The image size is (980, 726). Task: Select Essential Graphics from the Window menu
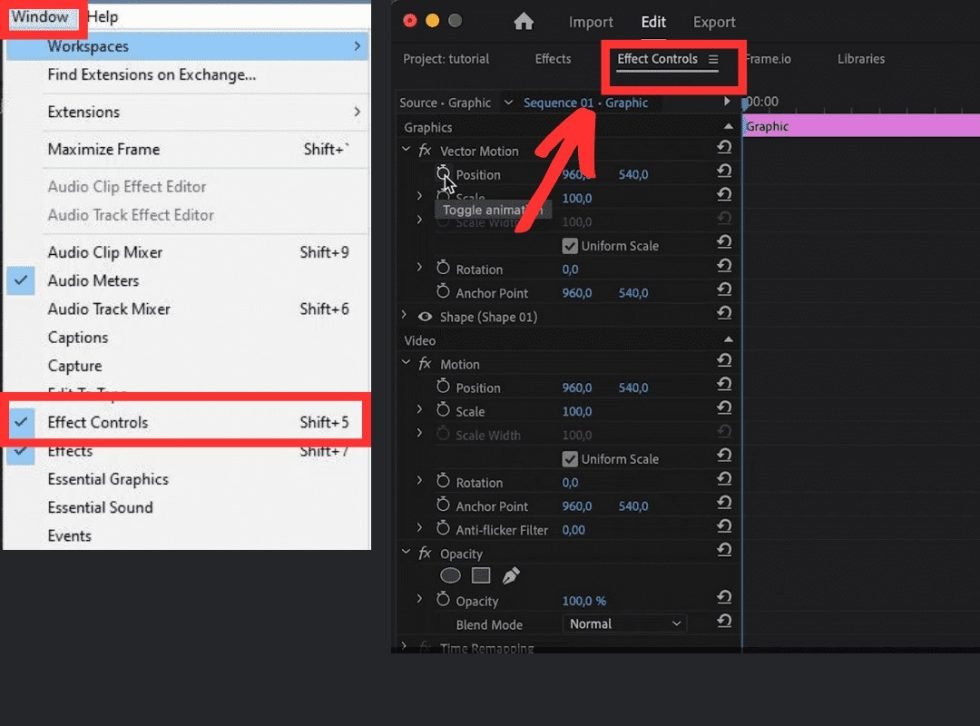tap(108, 479)
